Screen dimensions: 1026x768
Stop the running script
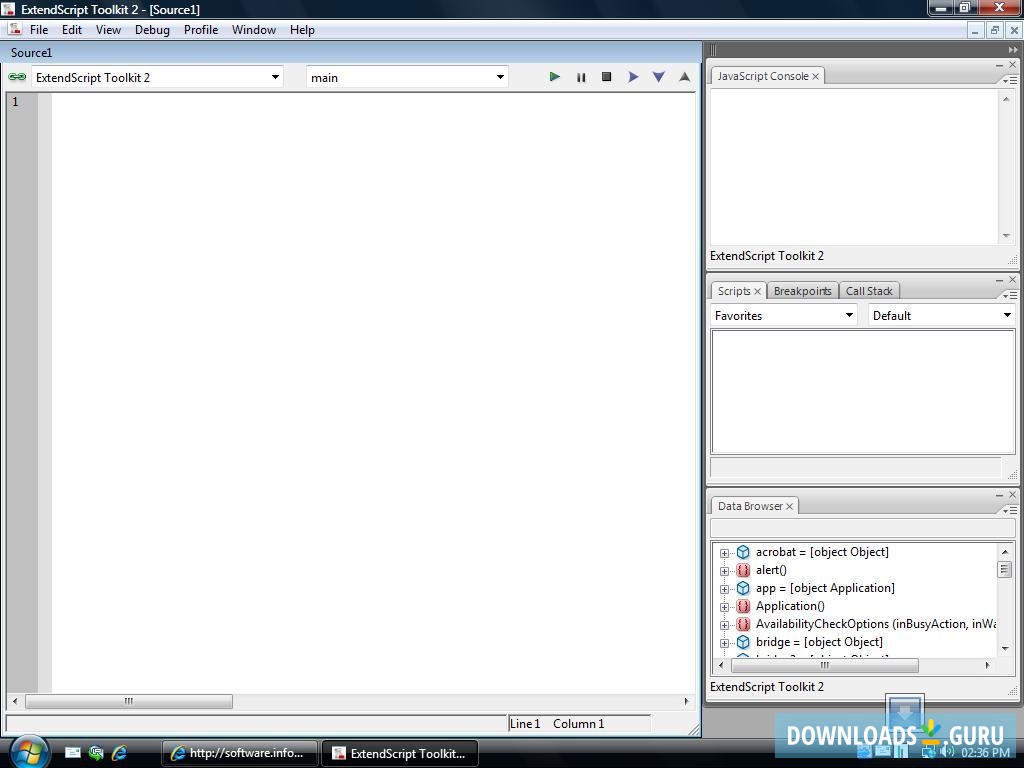(x=607, y=77)
